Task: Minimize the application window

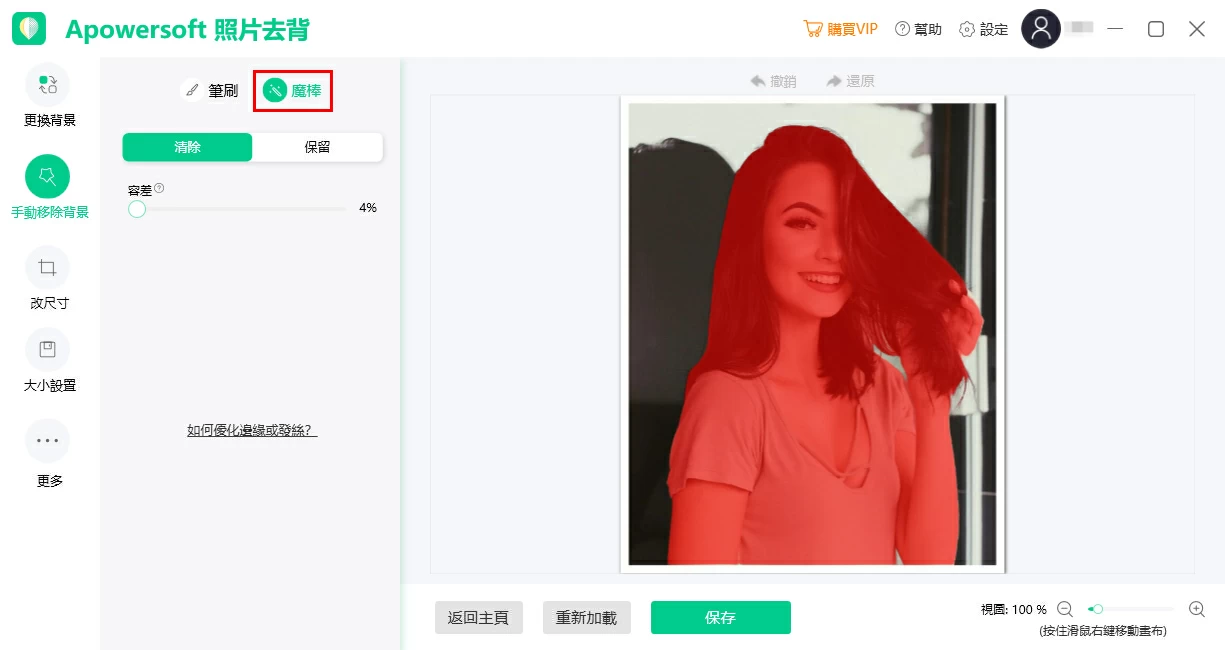Action: pyautogui.click(x=1115, y=29)
